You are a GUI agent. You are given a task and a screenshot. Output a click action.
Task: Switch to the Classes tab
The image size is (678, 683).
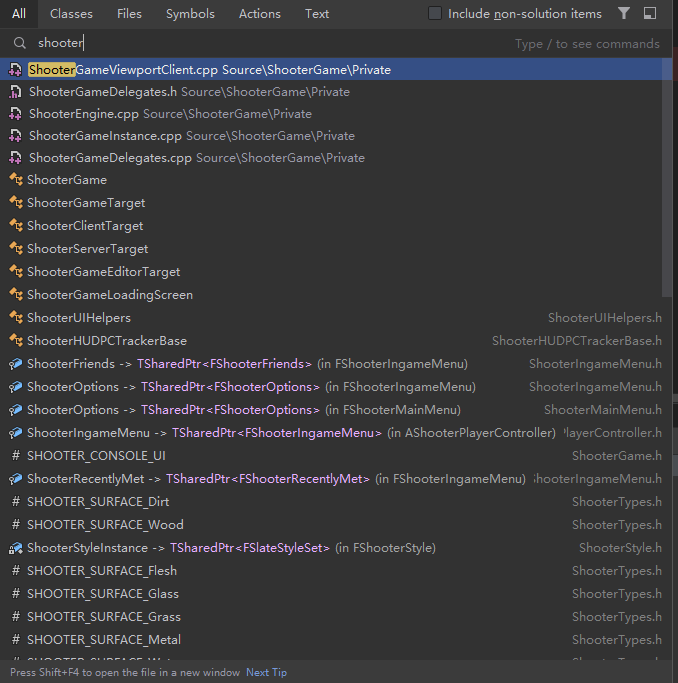[71, 14]
